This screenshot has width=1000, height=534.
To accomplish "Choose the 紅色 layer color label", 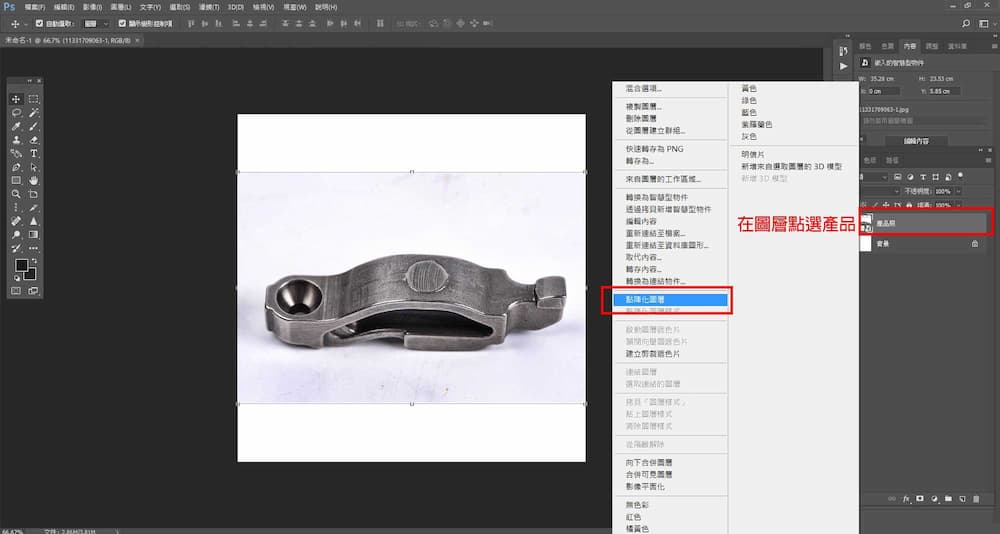I will tap(633, 517).
